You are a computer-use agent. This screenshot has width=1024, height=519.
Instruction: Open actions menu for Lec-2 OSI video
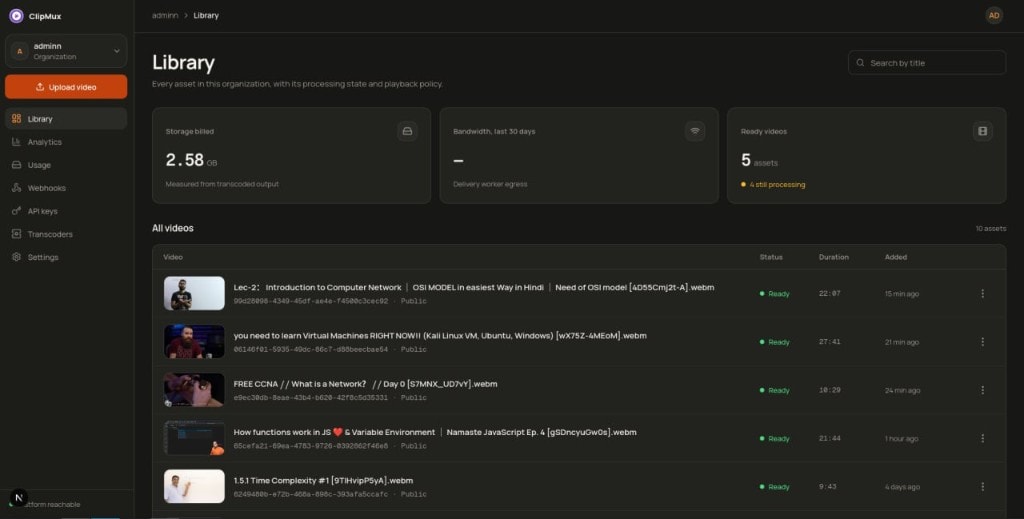[982, 294]
